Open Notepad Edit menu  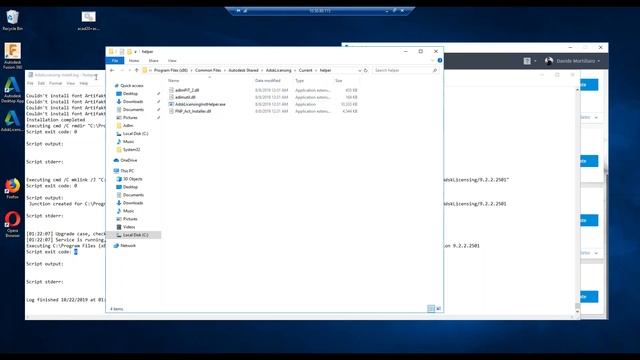(41, 83)
